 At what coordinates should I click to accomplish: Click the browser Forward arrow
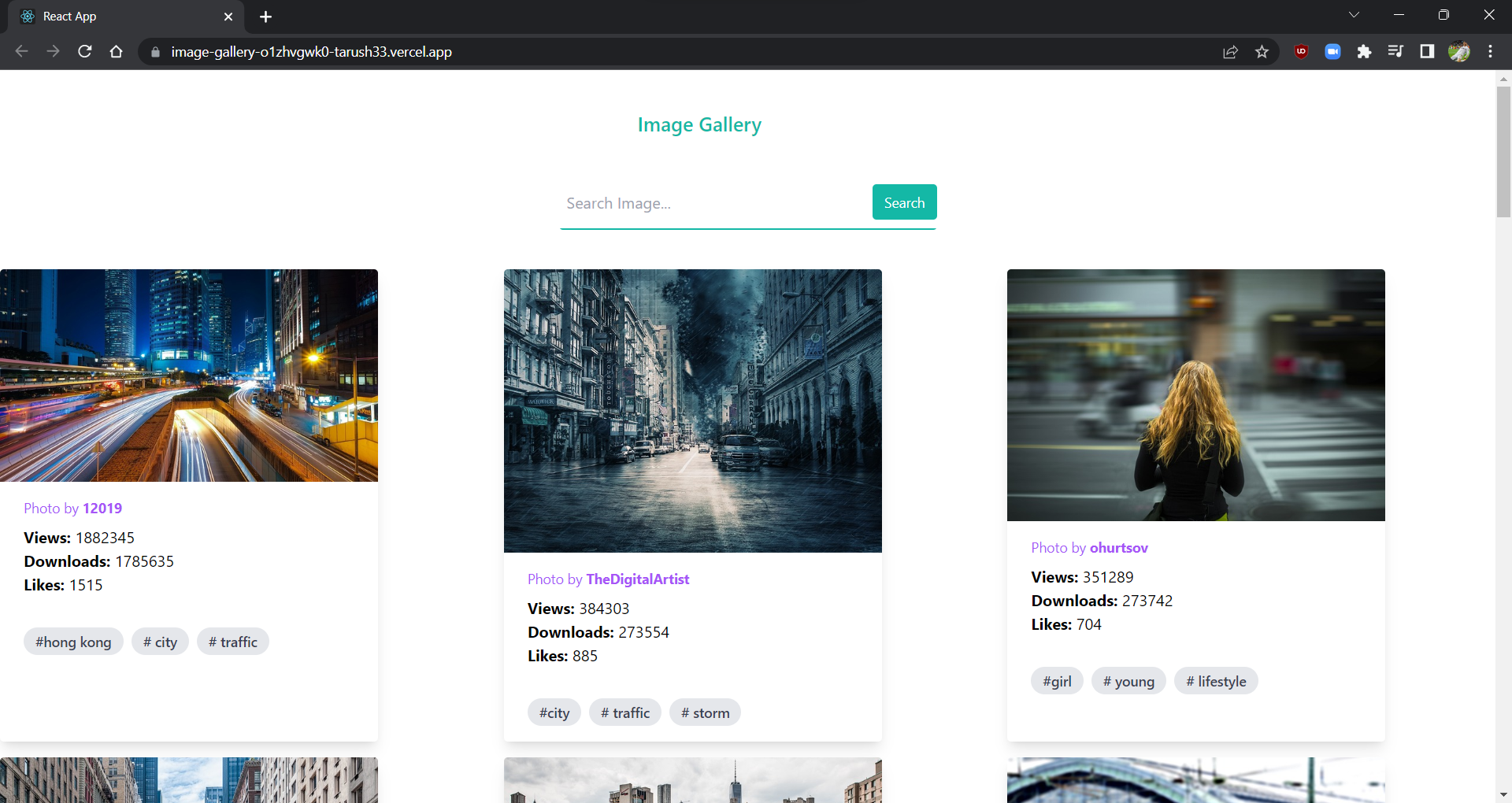(53, 51)
